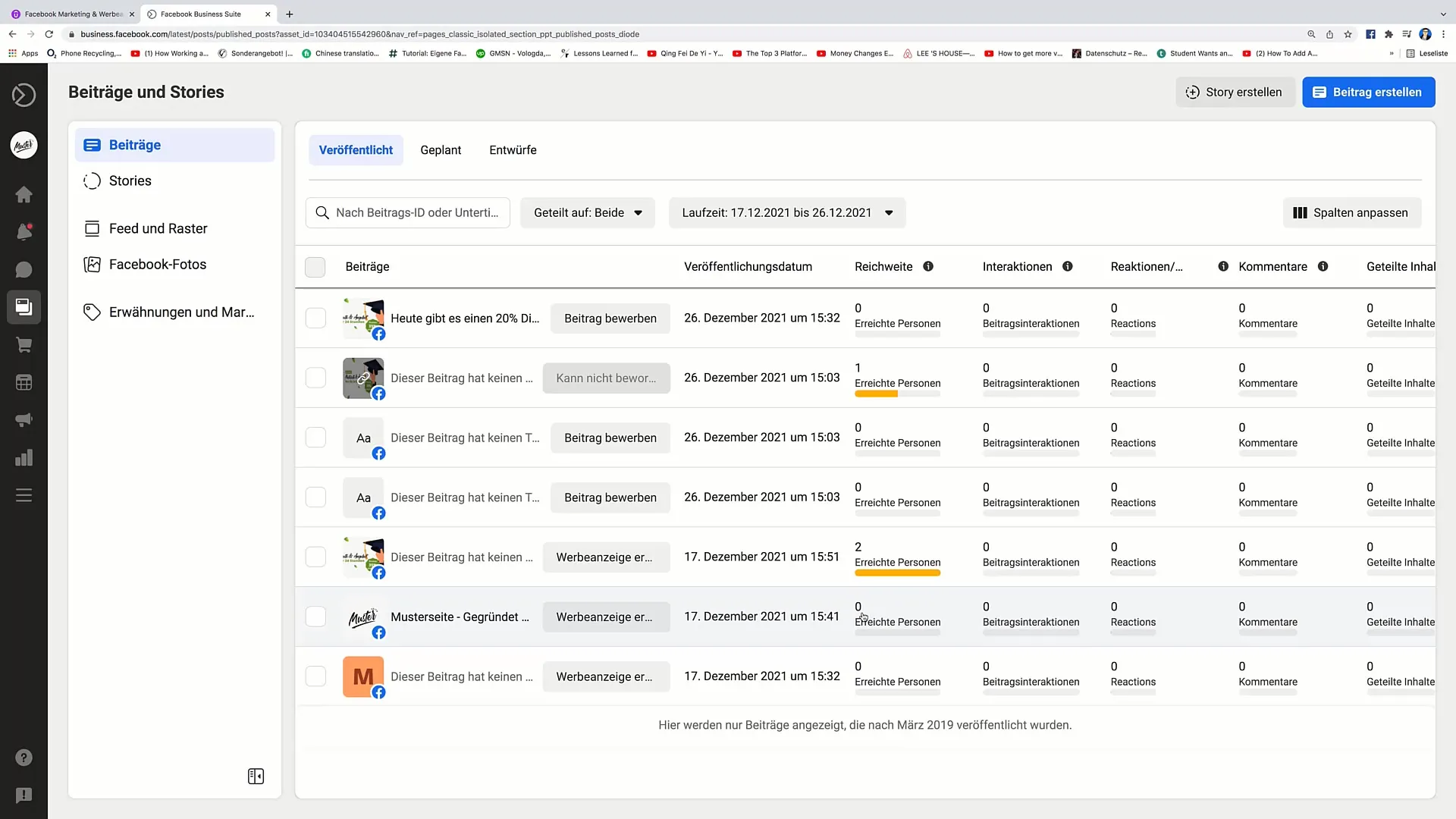The height and width of the screenshot is (819, 1456).
Task: Switch to the Entwürfe tab
Action: point(513,149)
